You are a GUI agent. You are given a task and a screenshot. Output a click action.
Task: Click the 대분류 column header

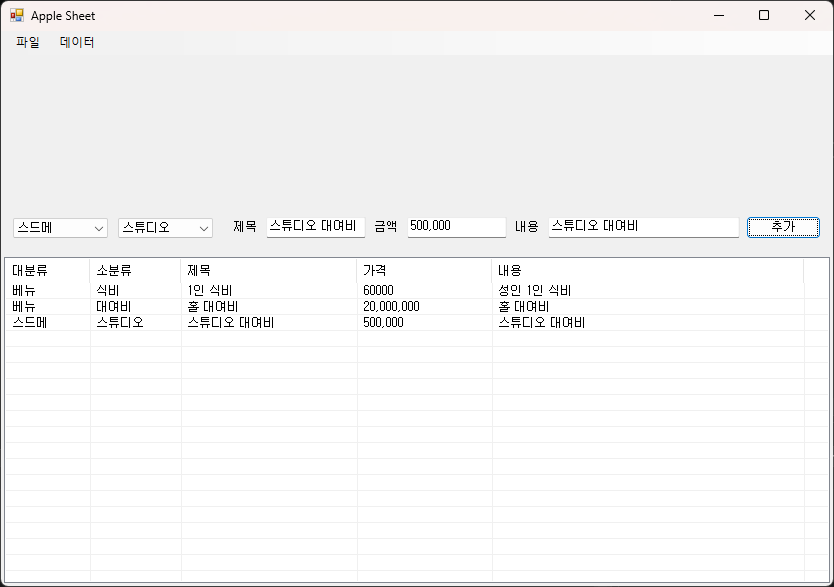coord(47,271)
